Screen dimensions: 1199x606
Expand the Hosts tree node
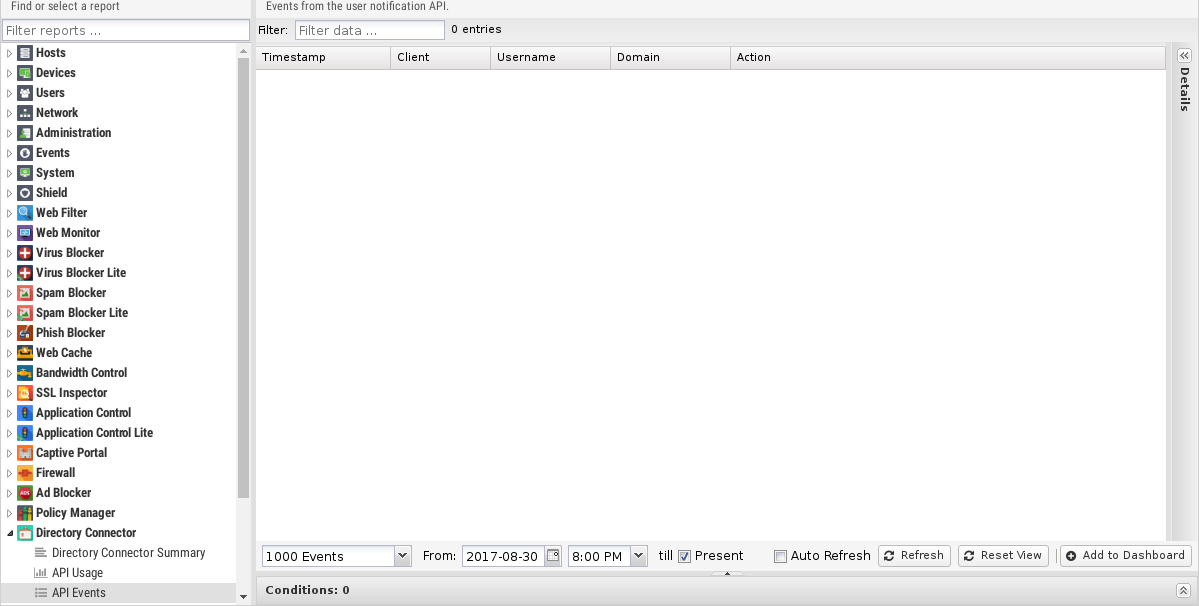9,53
